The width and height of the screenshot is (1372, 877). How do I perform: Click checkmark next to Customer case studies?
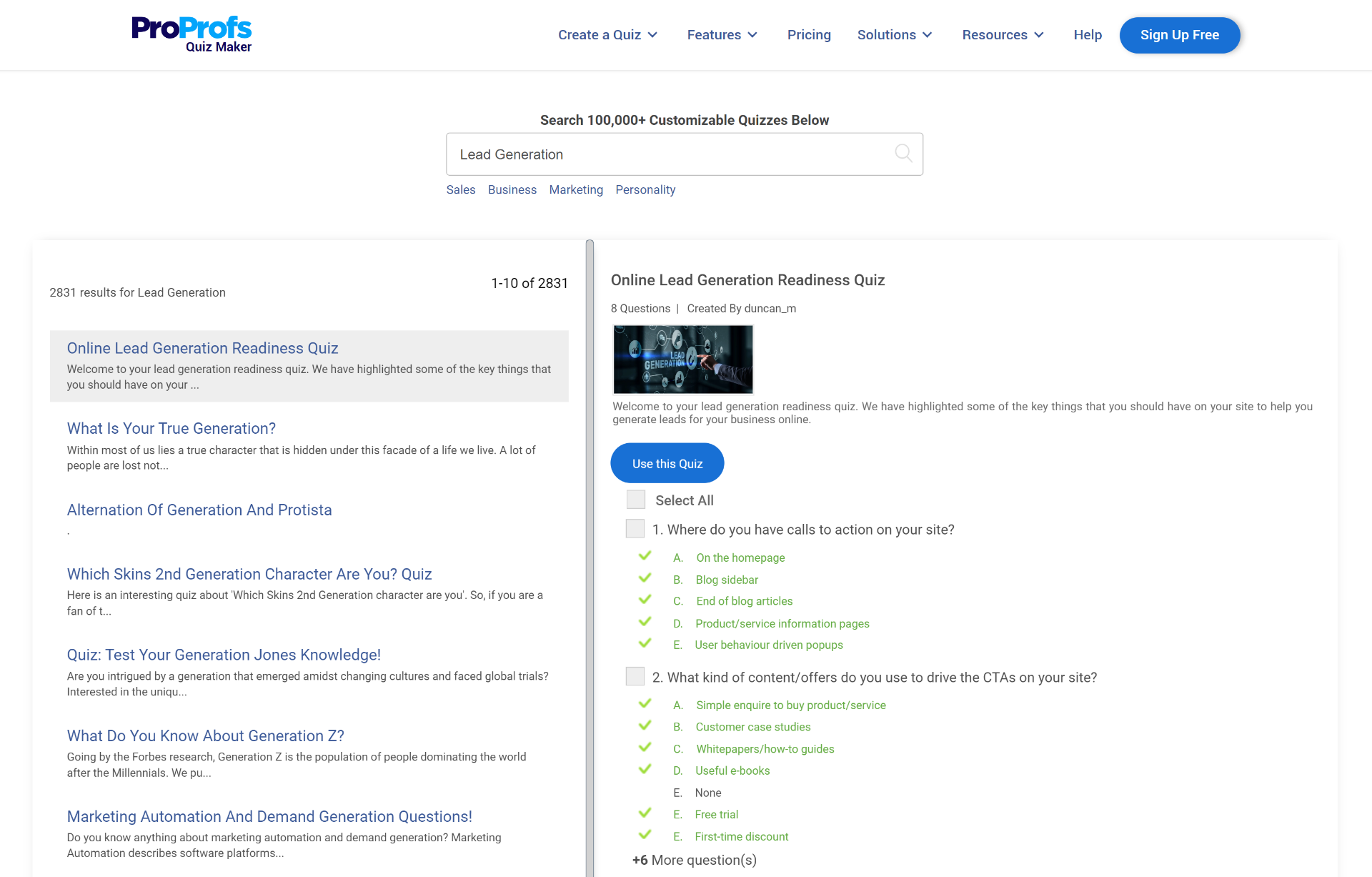pos(645,725)
